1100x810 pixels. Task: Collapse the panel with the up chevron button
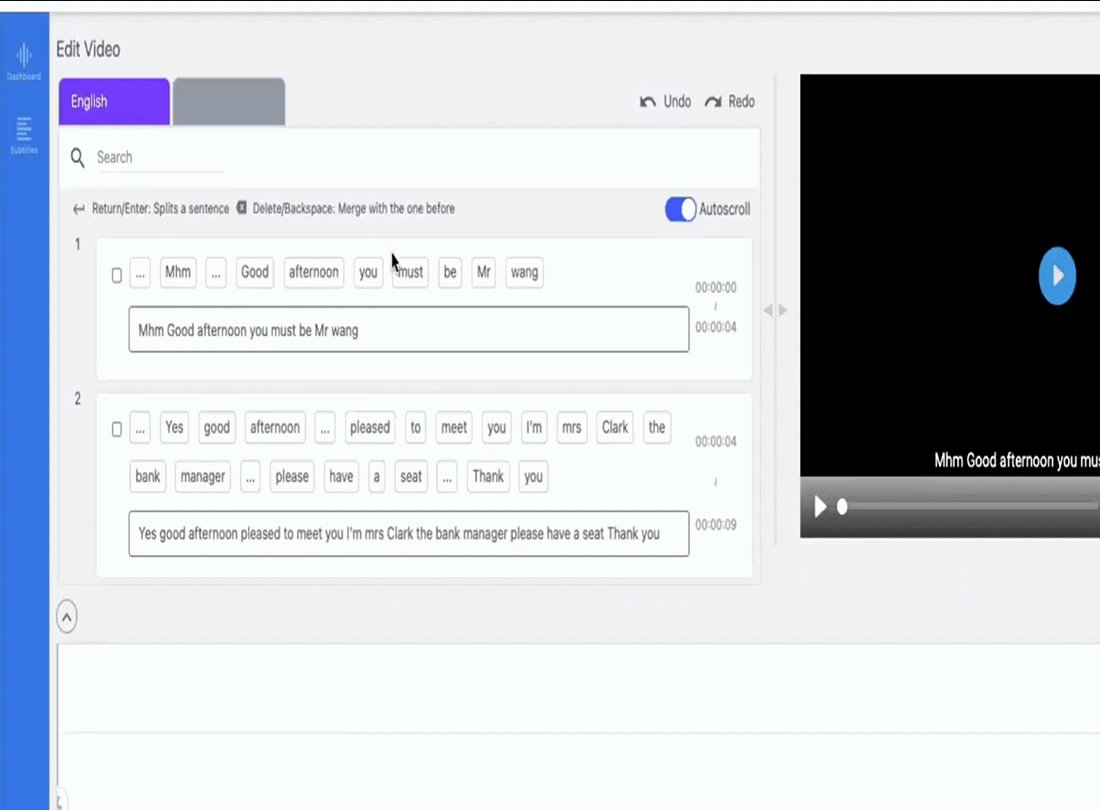click(67, 617)
